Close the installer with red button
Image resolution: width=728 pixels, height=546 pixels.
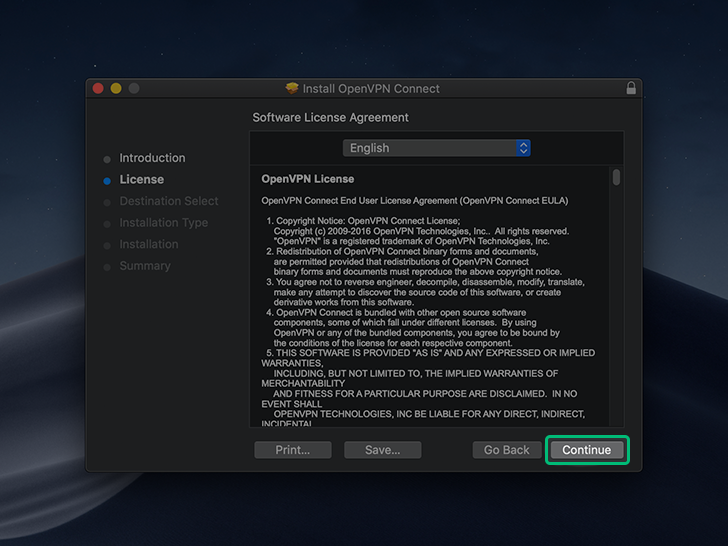click(x=98, y=88)
